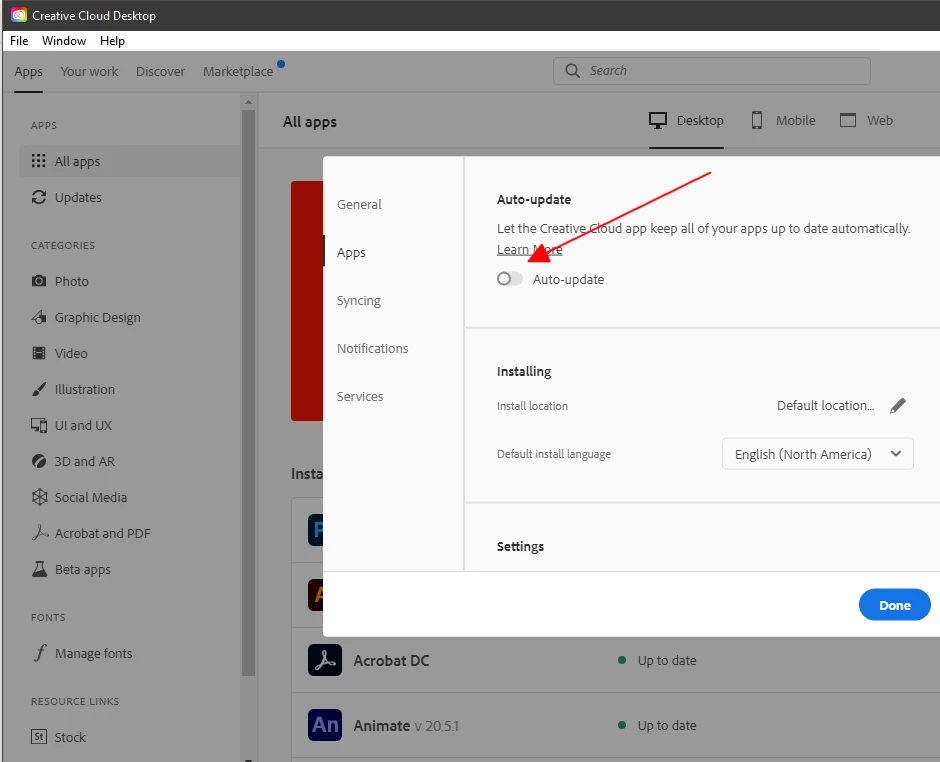This screenshot has width=940, height=762.
Task: Click the Acrobat DC app icon
Action: click(325, 660)
